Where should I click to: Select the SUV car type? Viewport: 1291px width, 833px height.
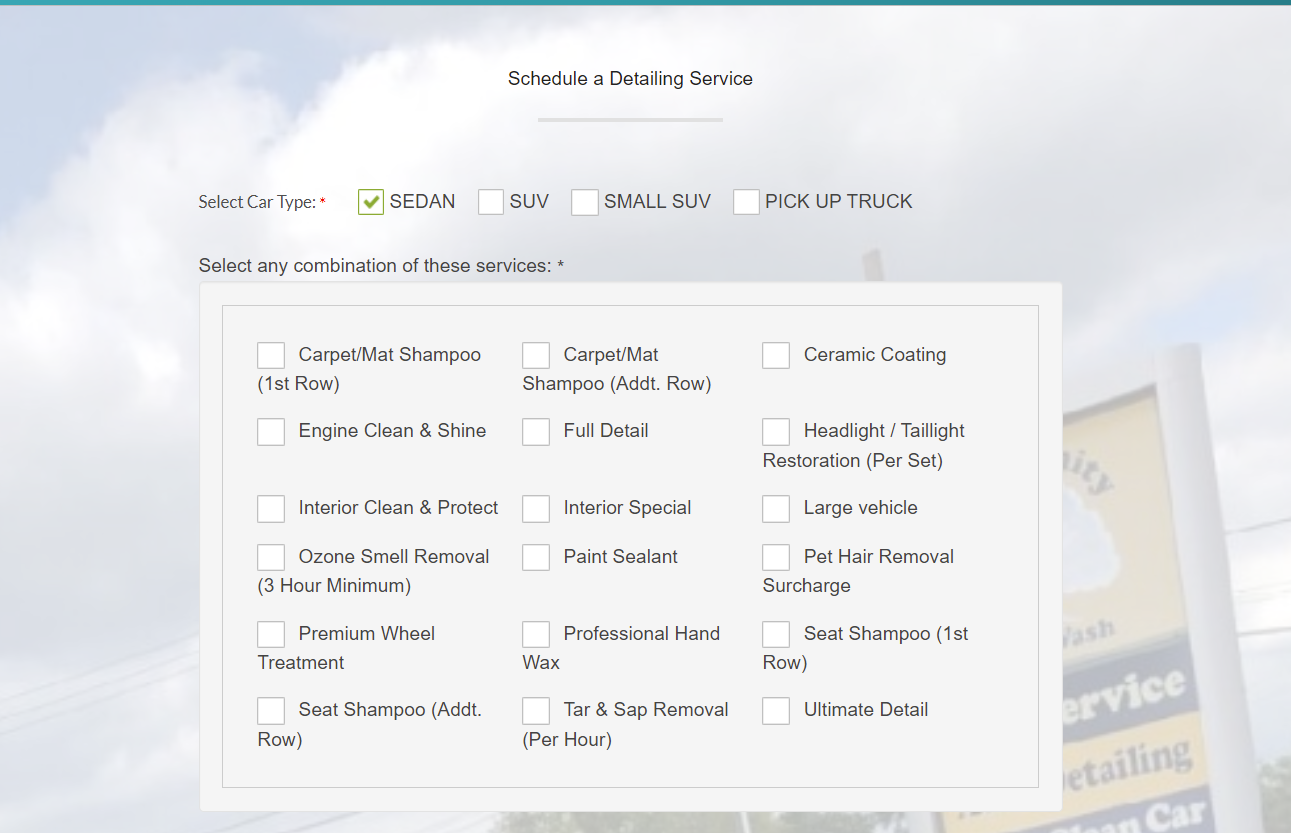tap(490, 201)
